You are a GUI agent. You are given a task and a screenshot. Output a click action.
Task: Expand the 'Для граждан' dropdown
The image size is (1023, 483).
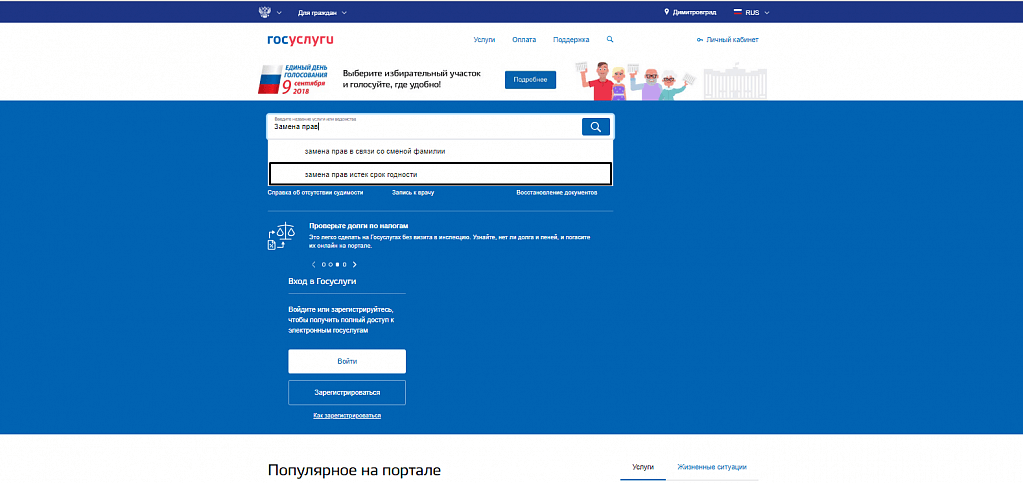(322, 12)
